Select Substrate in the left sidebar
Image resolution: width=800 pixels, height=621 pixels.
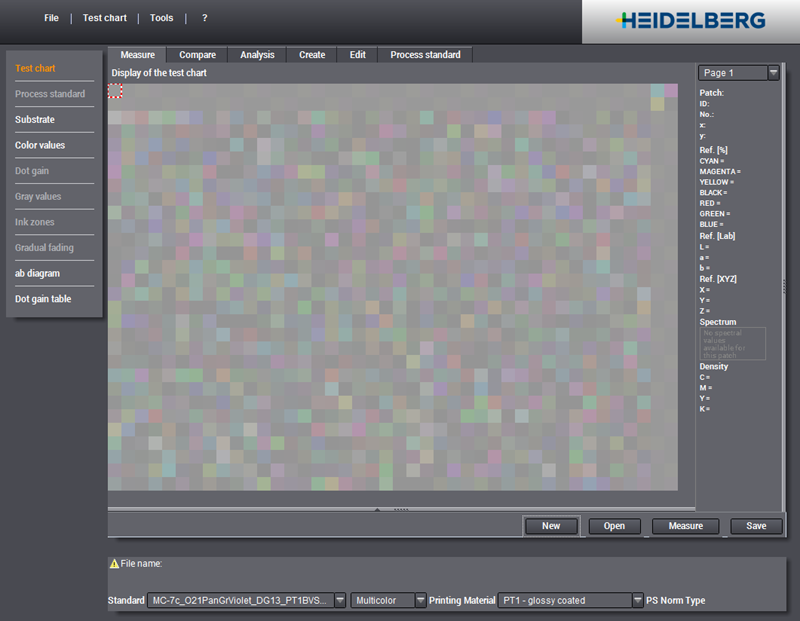[38, 120]
